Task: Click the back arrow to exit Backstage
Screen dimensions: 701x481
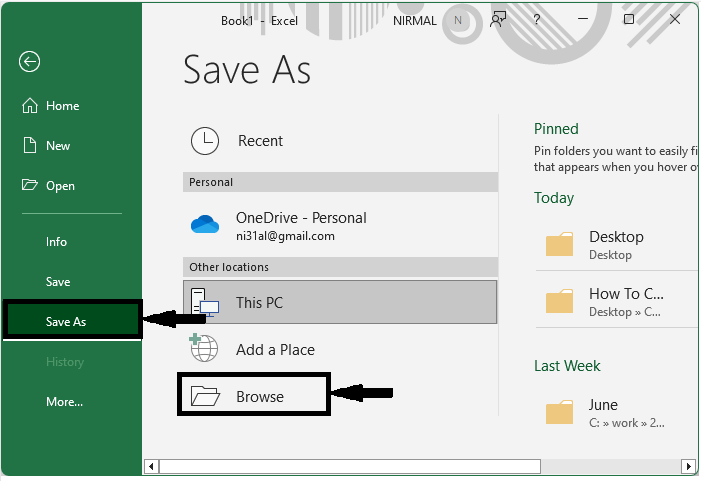Action: [29, 62]
